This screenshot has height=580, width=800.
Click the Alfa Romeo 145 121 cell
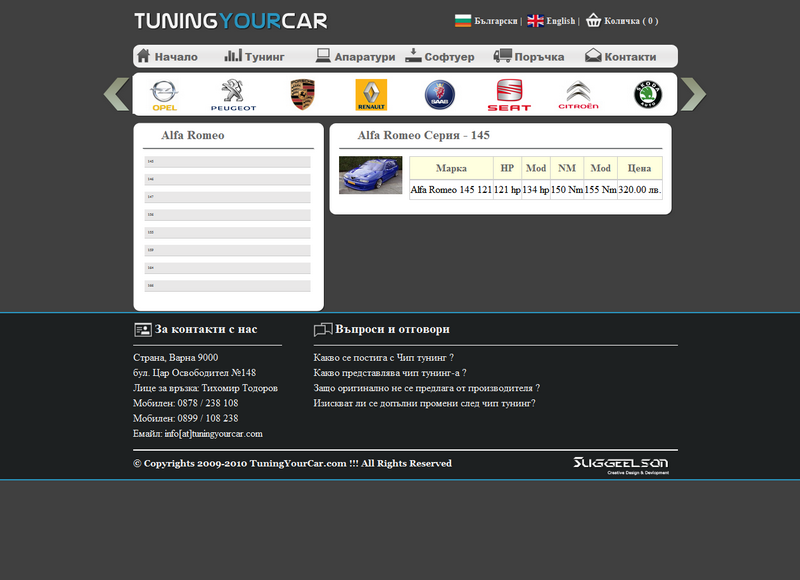tap(451, 190)
